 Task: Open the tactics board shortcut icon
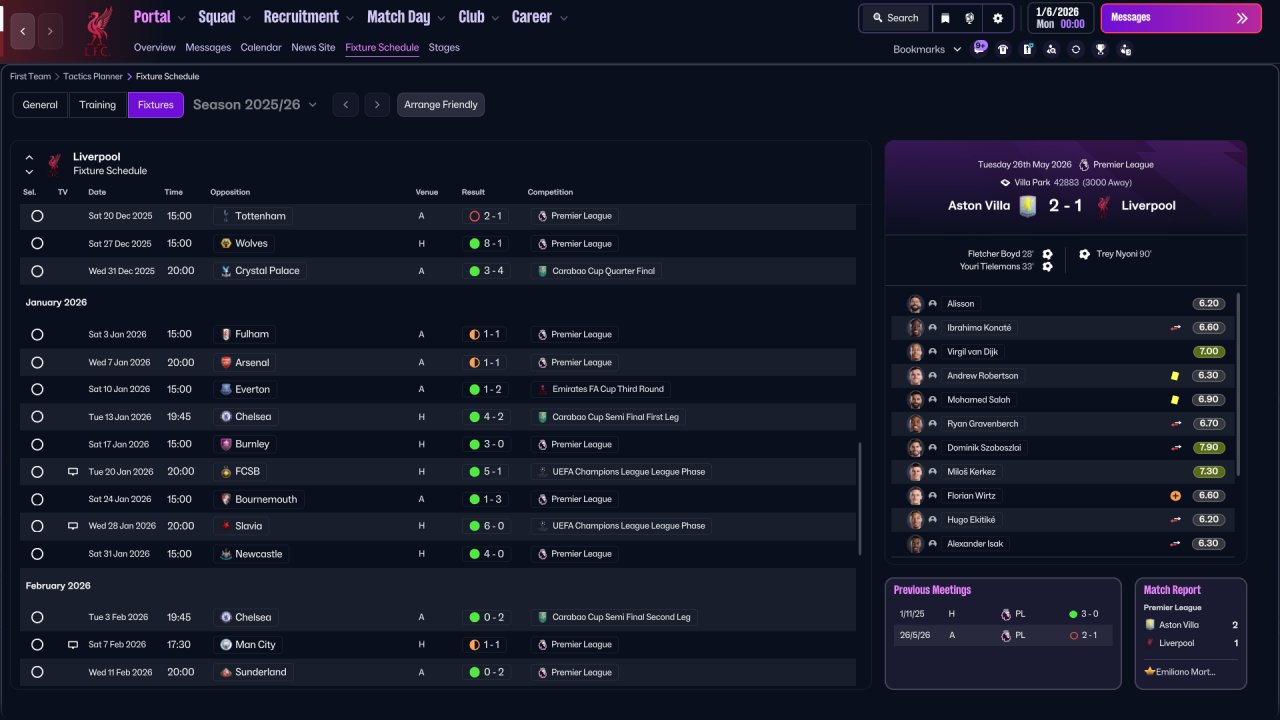tap(1027, 49)
